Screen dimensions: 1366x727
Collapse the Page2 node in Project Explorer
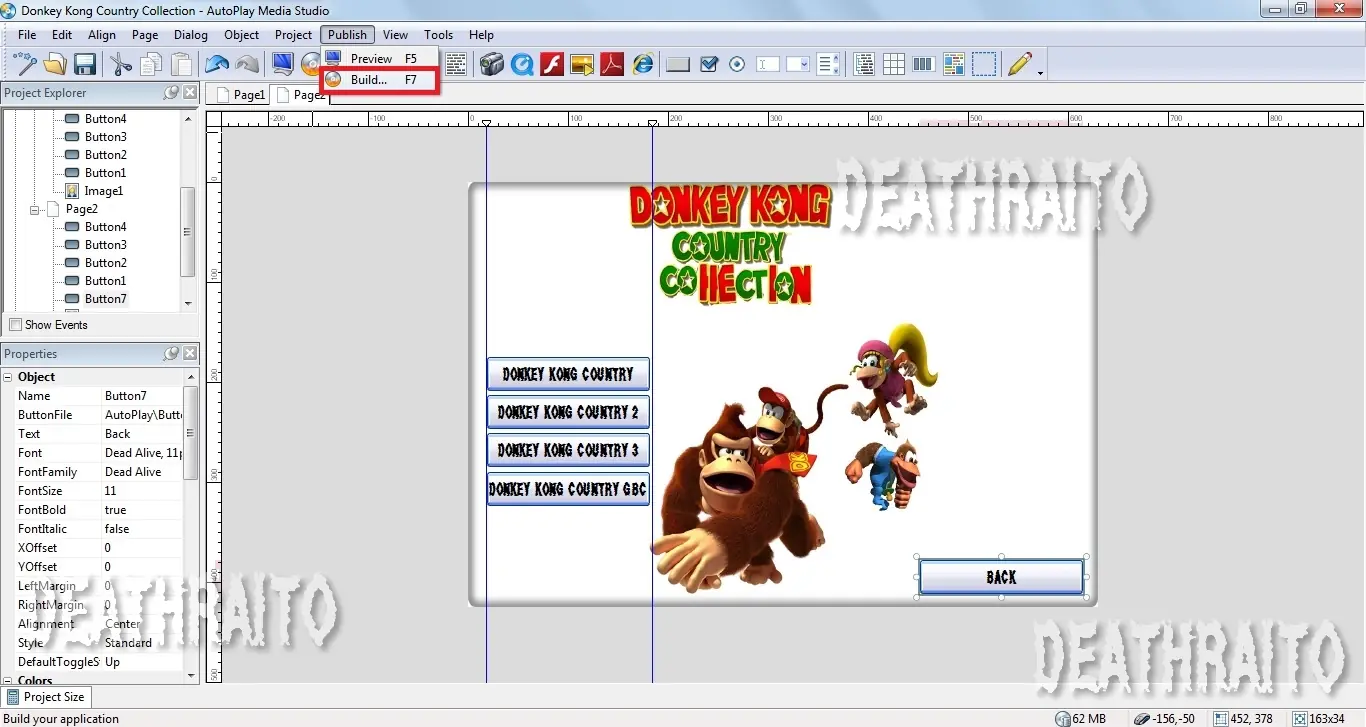(x=35, y=210)
